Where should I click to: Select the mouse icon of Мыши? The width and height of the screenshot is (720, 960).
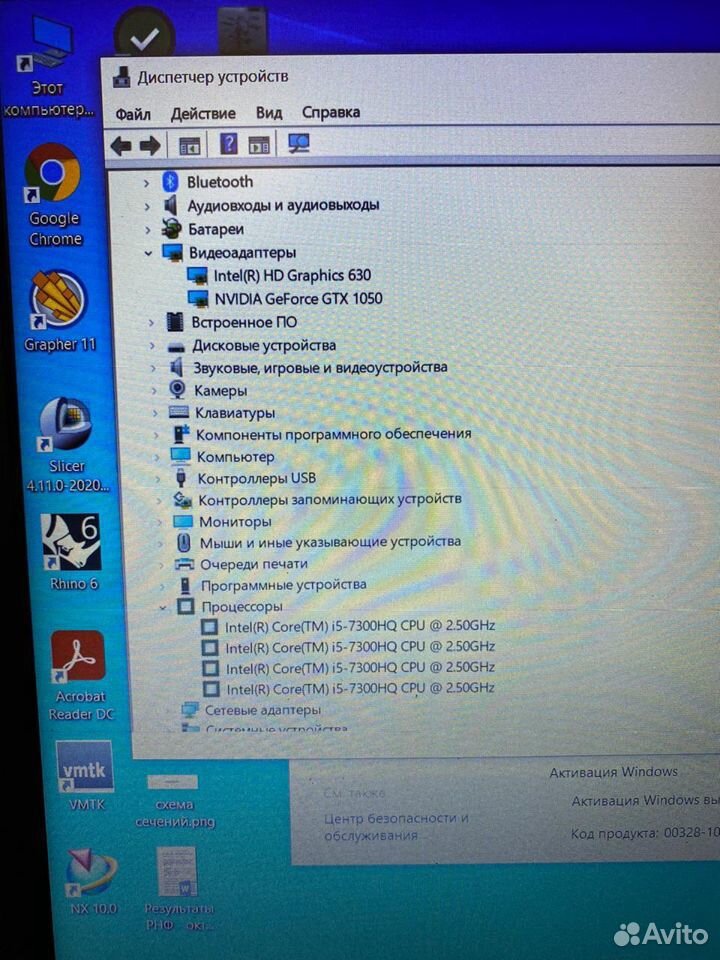(x=184, y=542)
